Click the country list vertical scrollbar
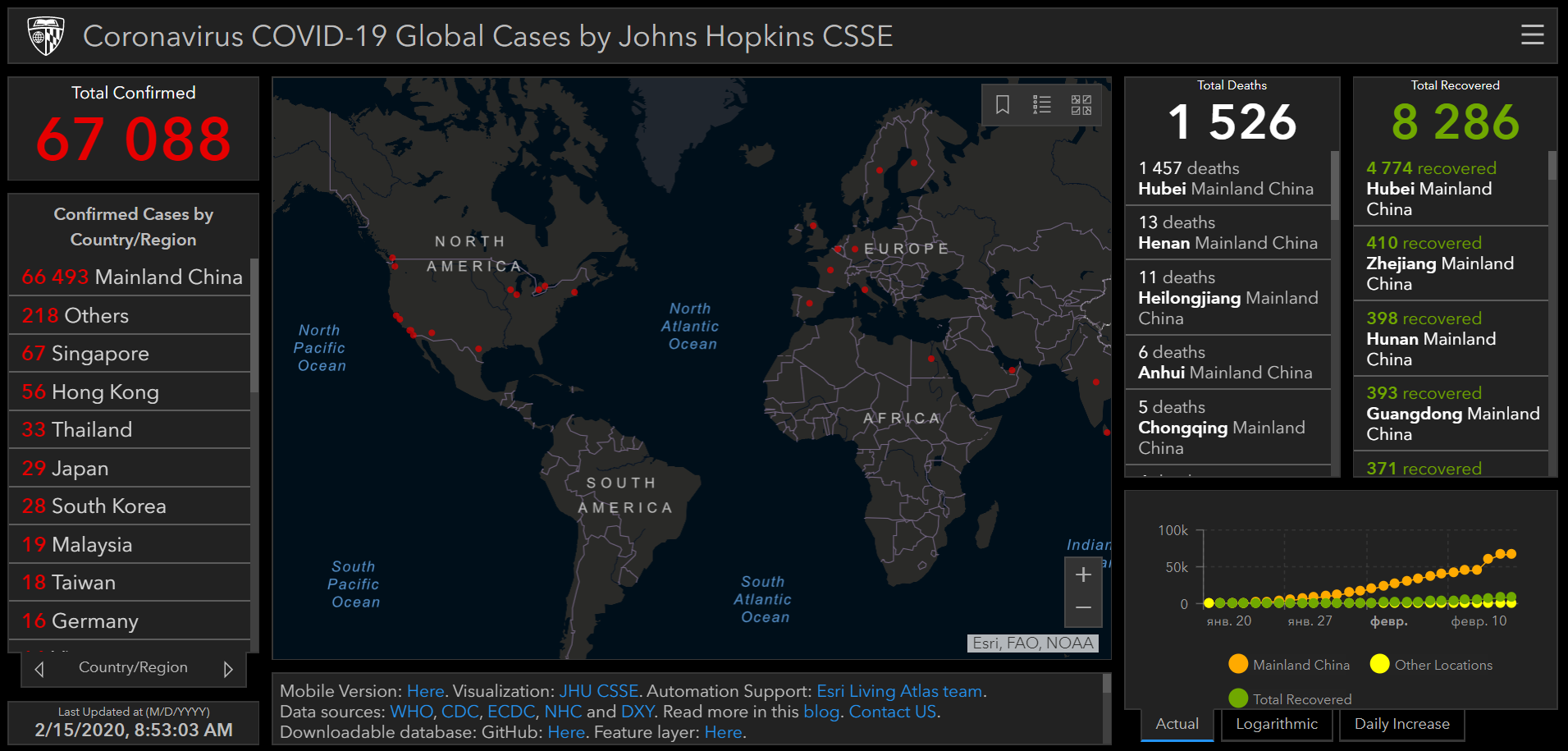1568x751 pixels. pos(254,324)
